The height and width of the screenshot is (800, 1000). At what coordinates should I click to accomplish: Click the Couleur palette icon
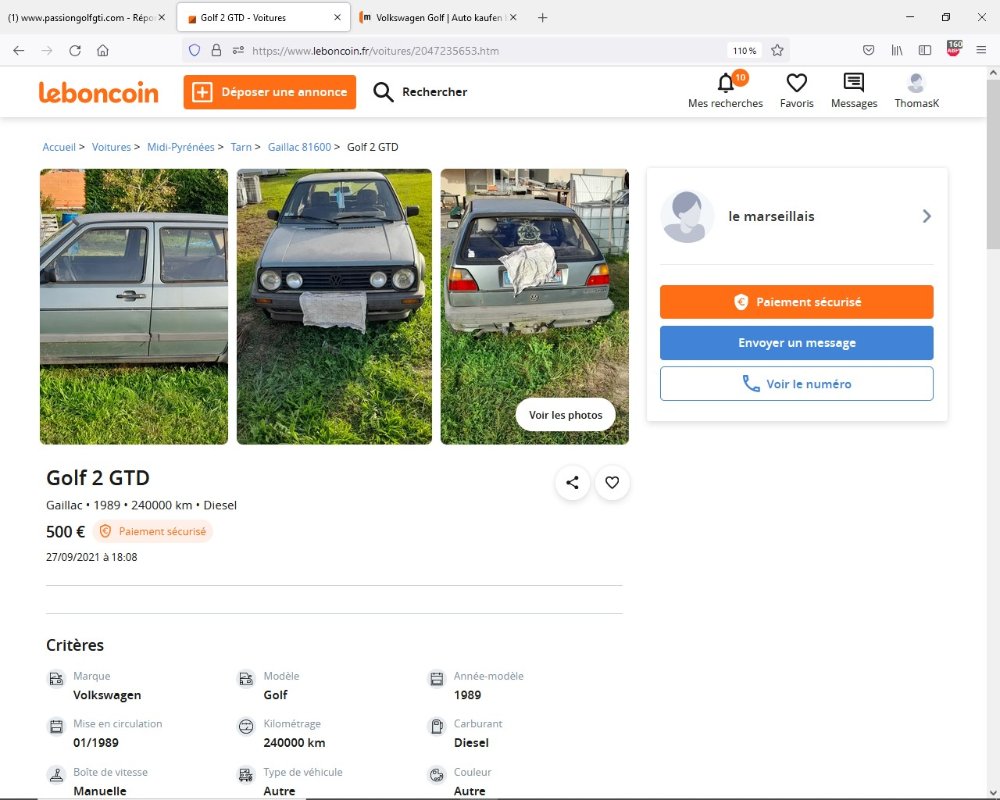[x=437, y=775]
